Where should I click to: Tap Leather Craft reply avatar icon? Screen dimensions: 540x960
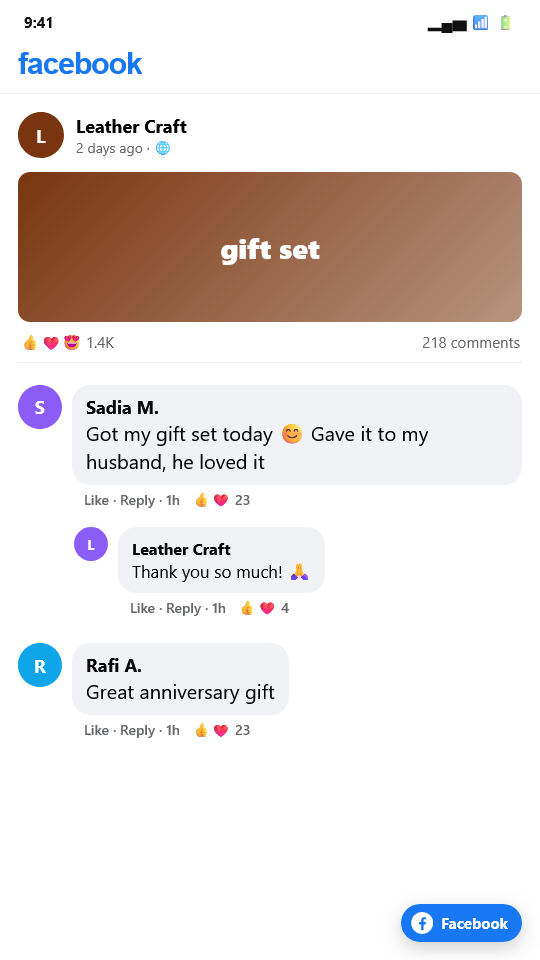(x=91, y=544)
